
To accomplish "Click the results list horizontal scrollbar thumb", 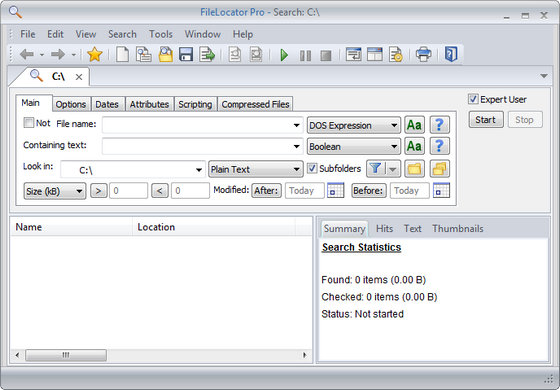I will pos(66,355).
